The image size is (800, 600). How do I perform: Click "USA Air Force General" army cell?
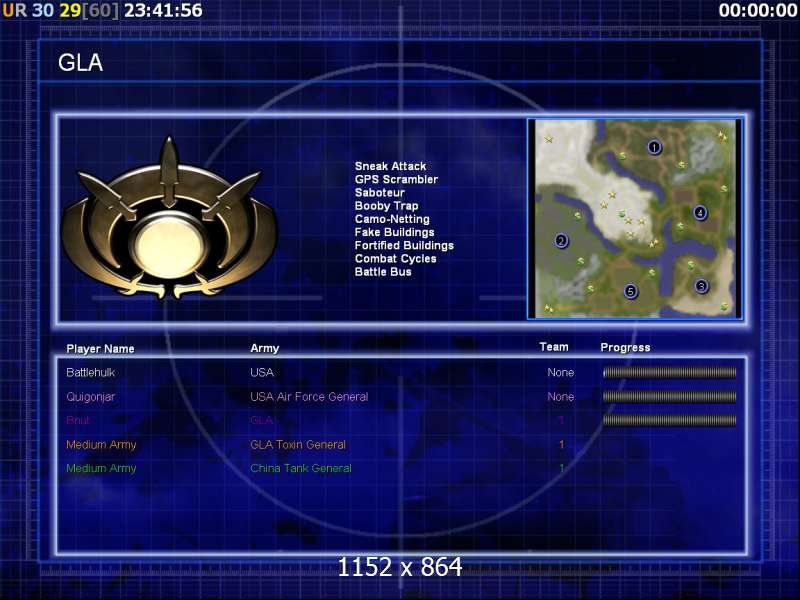pyautogui.click(x=309, y=396)
